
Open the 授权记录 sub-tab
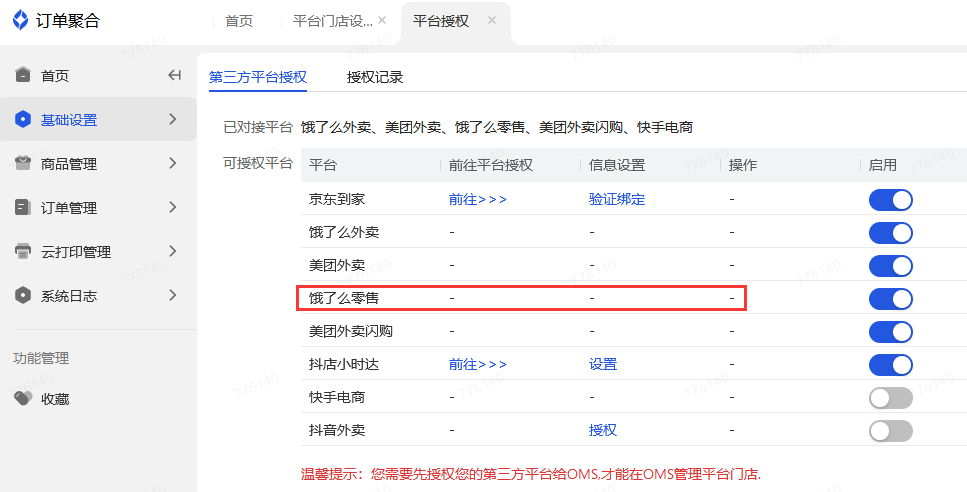point(375,77)
